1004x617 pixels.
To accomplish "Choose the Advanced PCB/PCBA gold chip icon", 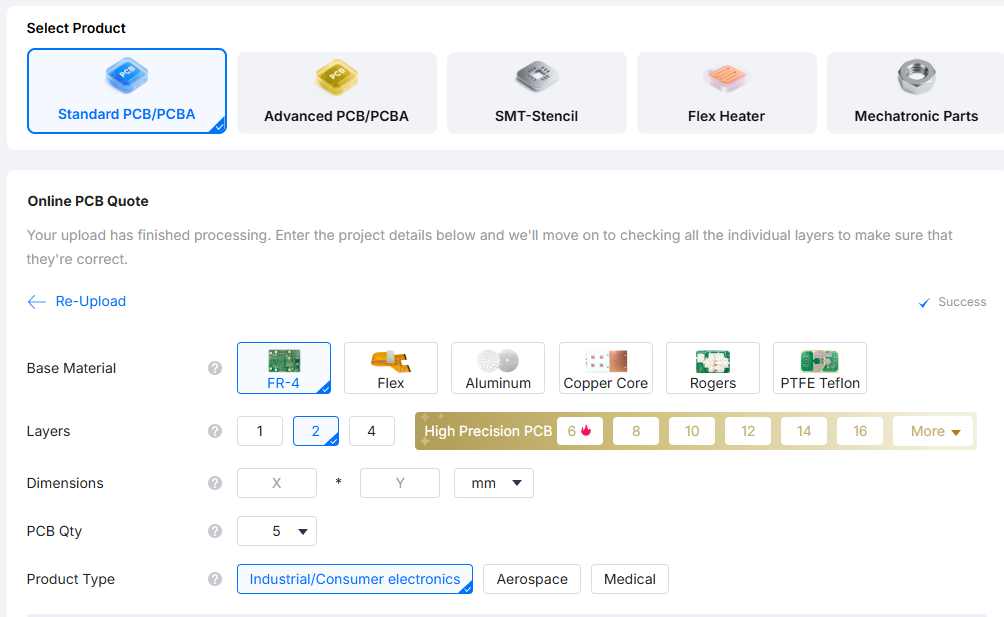I will 336,77.
